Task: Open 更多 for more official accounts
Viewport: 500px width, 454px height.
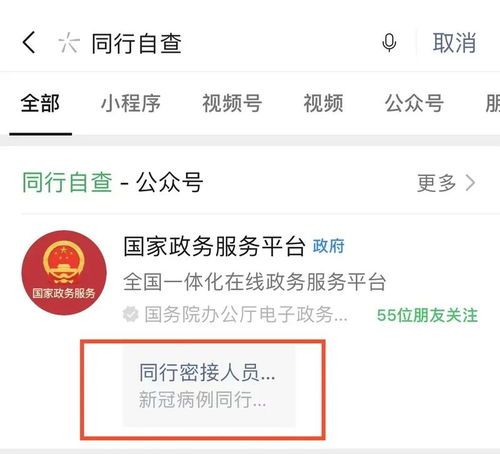Action: (437, 183)
